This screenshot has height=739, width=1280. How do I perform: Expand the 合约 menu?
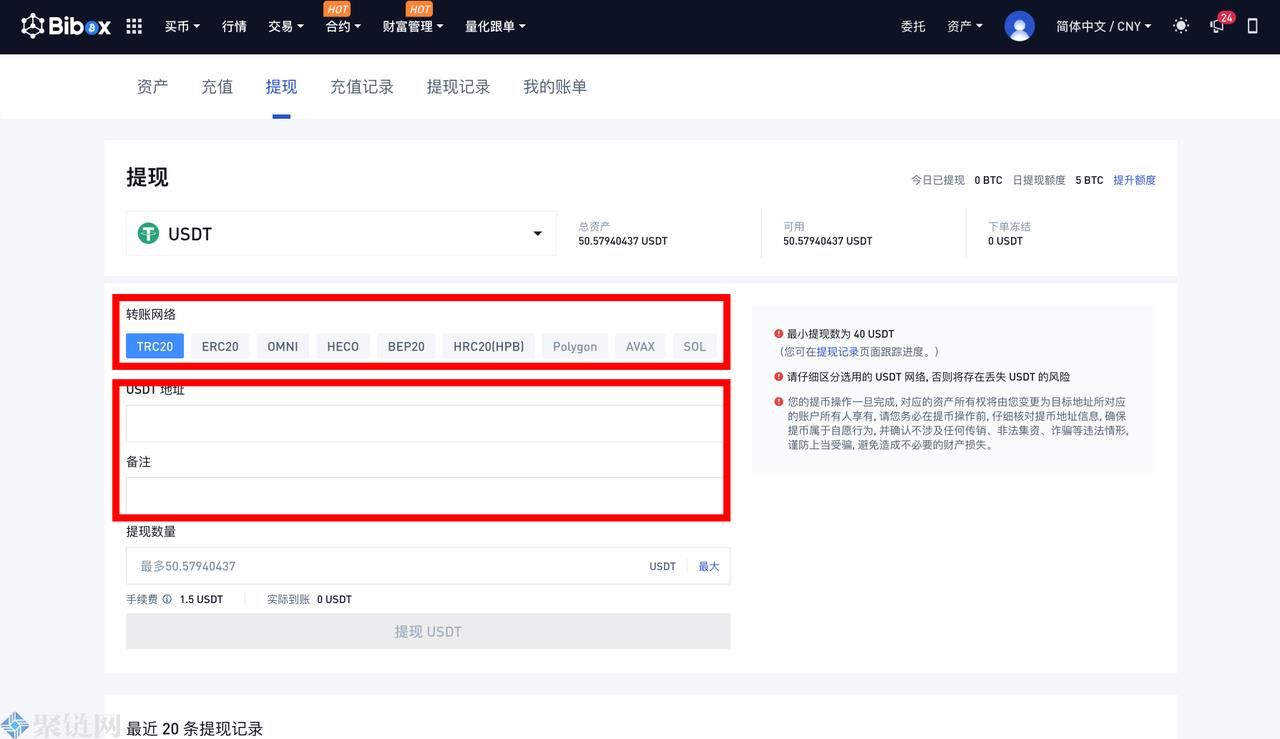coord(343,26)
